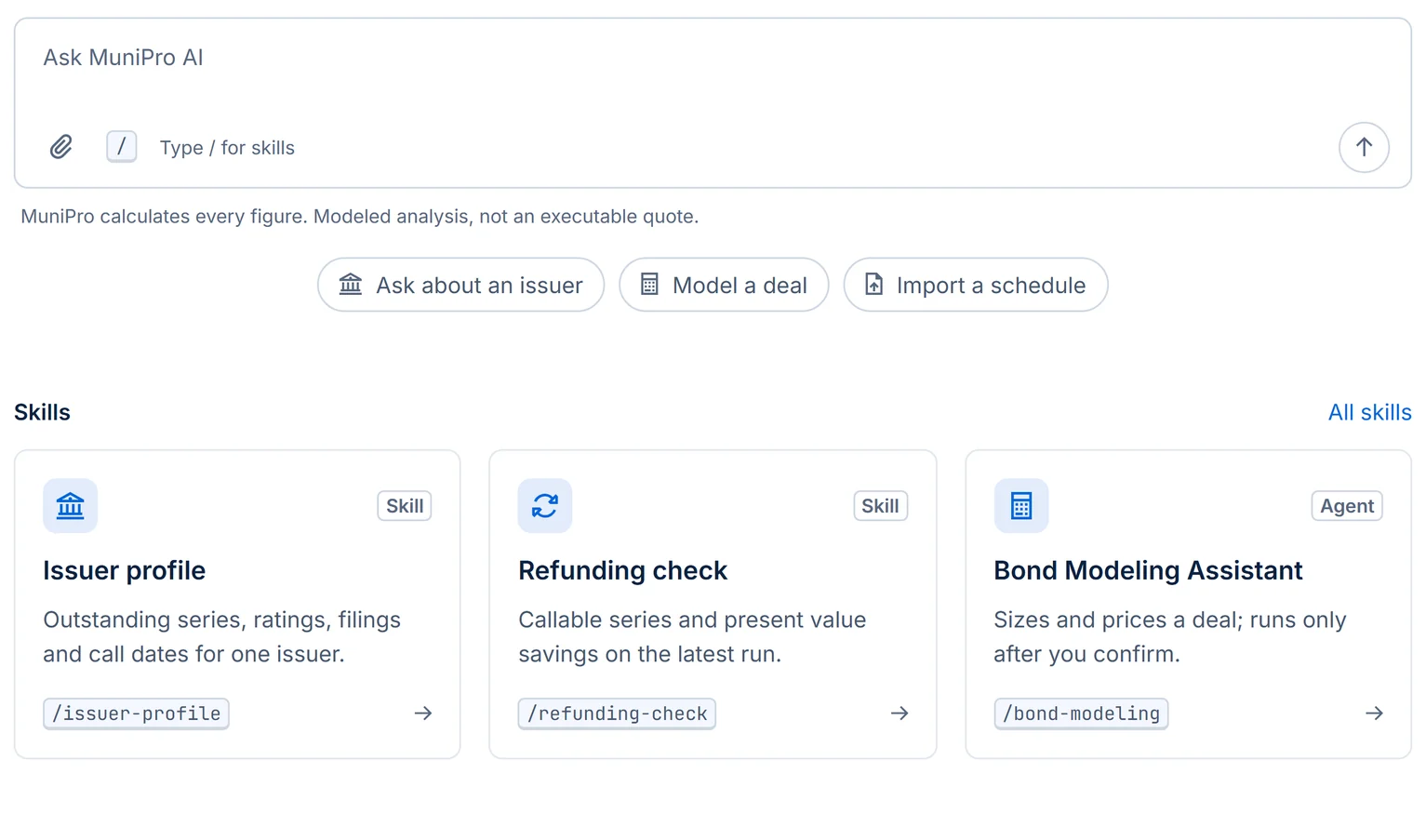Screen dimensions: 1426x840
Task: Click the Skill badge on Issuer profile card
Action: point(405,506)
